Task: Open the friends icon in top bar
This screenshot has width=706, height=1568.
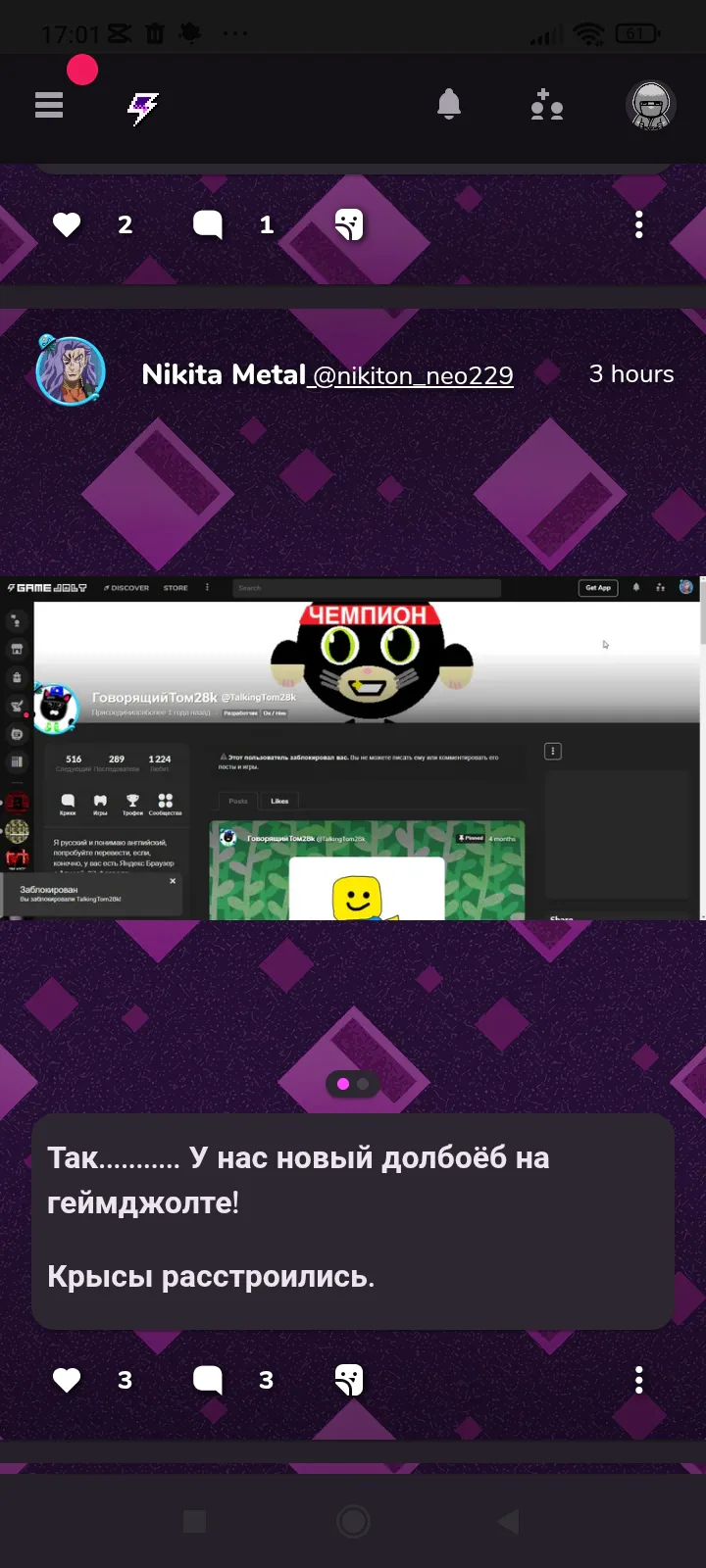Action: (x=547, y=104)
